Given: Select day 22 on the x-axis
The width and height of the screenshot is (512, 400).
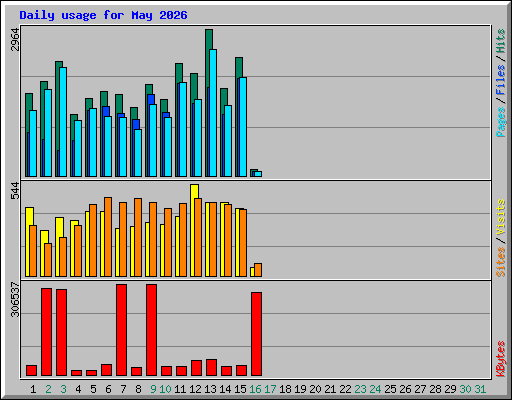Looking at the screenshot, I should [x=345, y=389].
